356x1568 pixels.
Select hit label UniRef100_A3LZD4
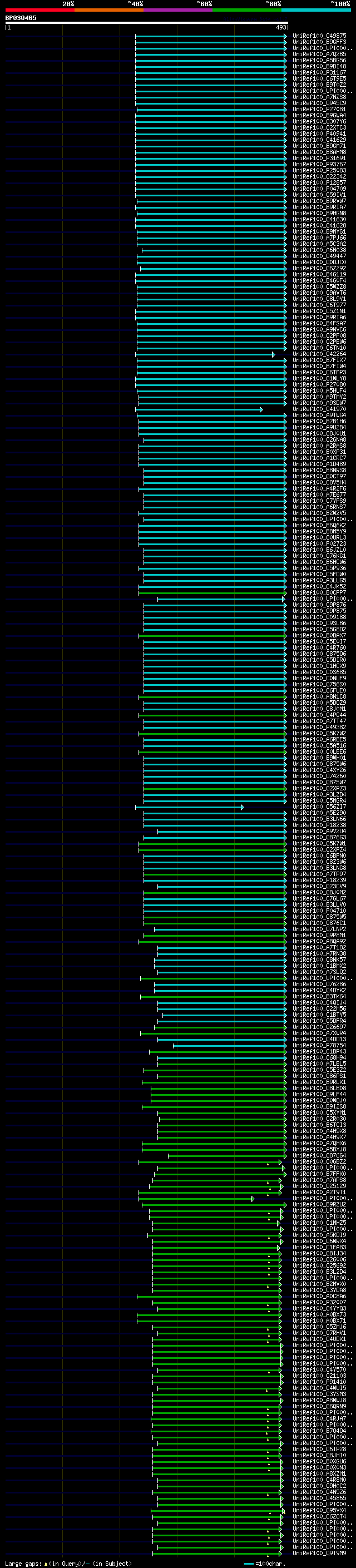point(319,795)
